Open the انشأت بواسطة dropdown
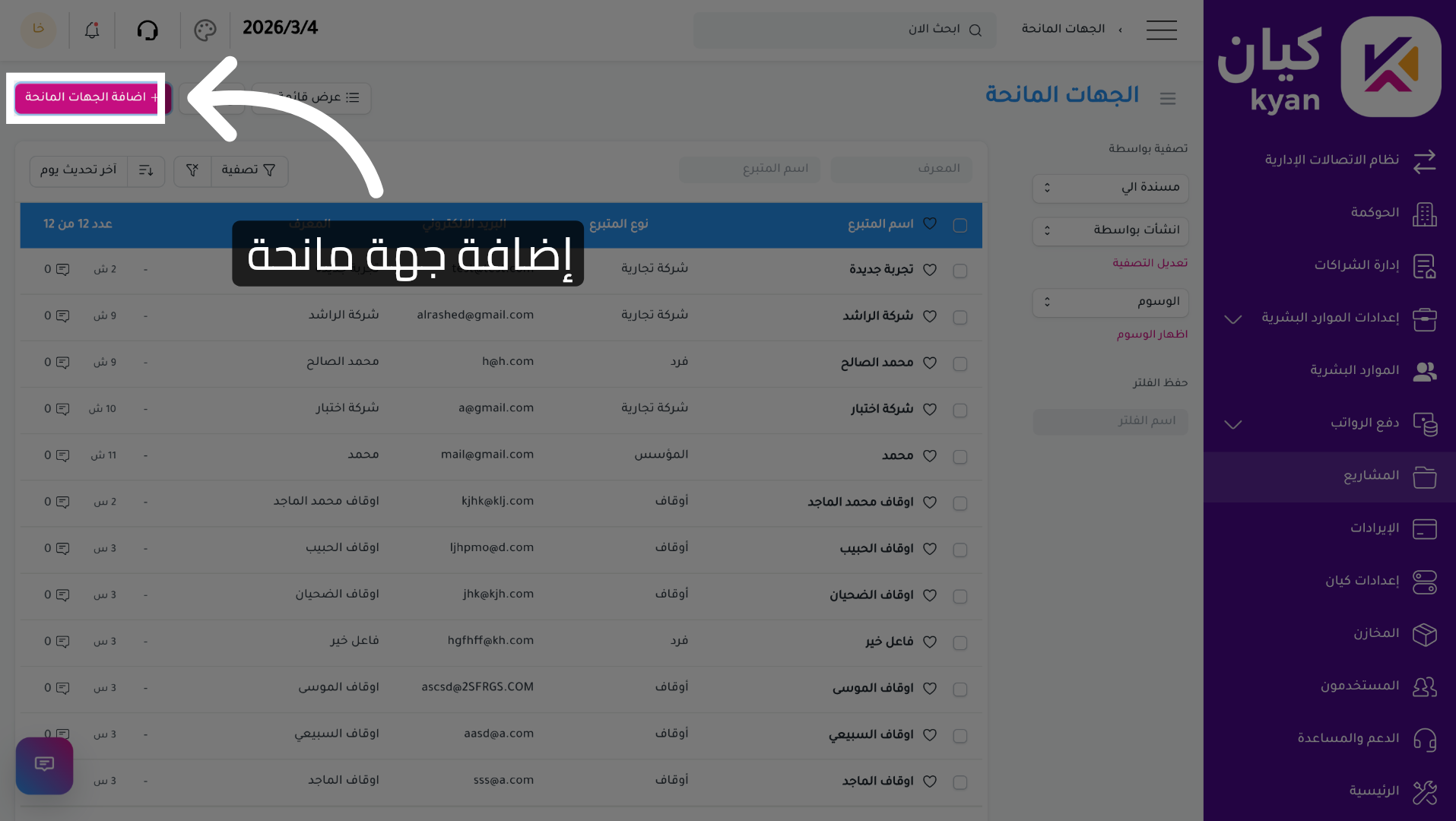This screenshot has height=821, width=1456. tap(1110, 232)
